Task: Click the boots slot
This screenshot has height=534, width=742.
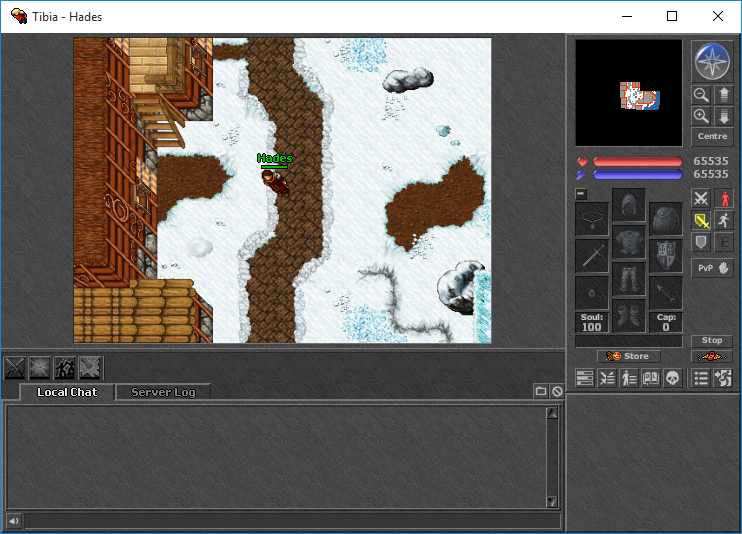Action: 629,316
